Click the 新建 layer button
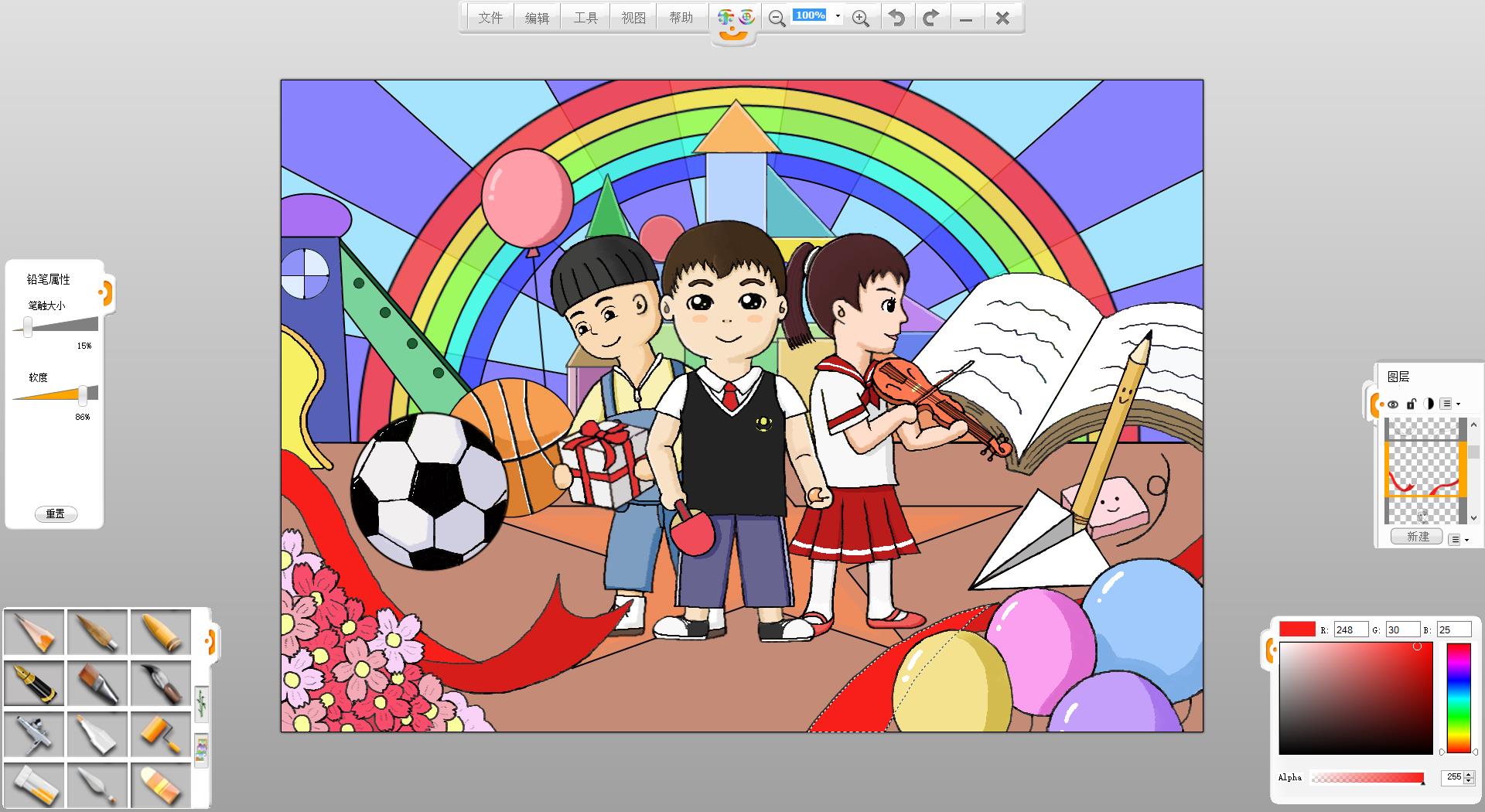This screenshot has height=812, width=1485. pyautogui.click(x=1418, y=537)
